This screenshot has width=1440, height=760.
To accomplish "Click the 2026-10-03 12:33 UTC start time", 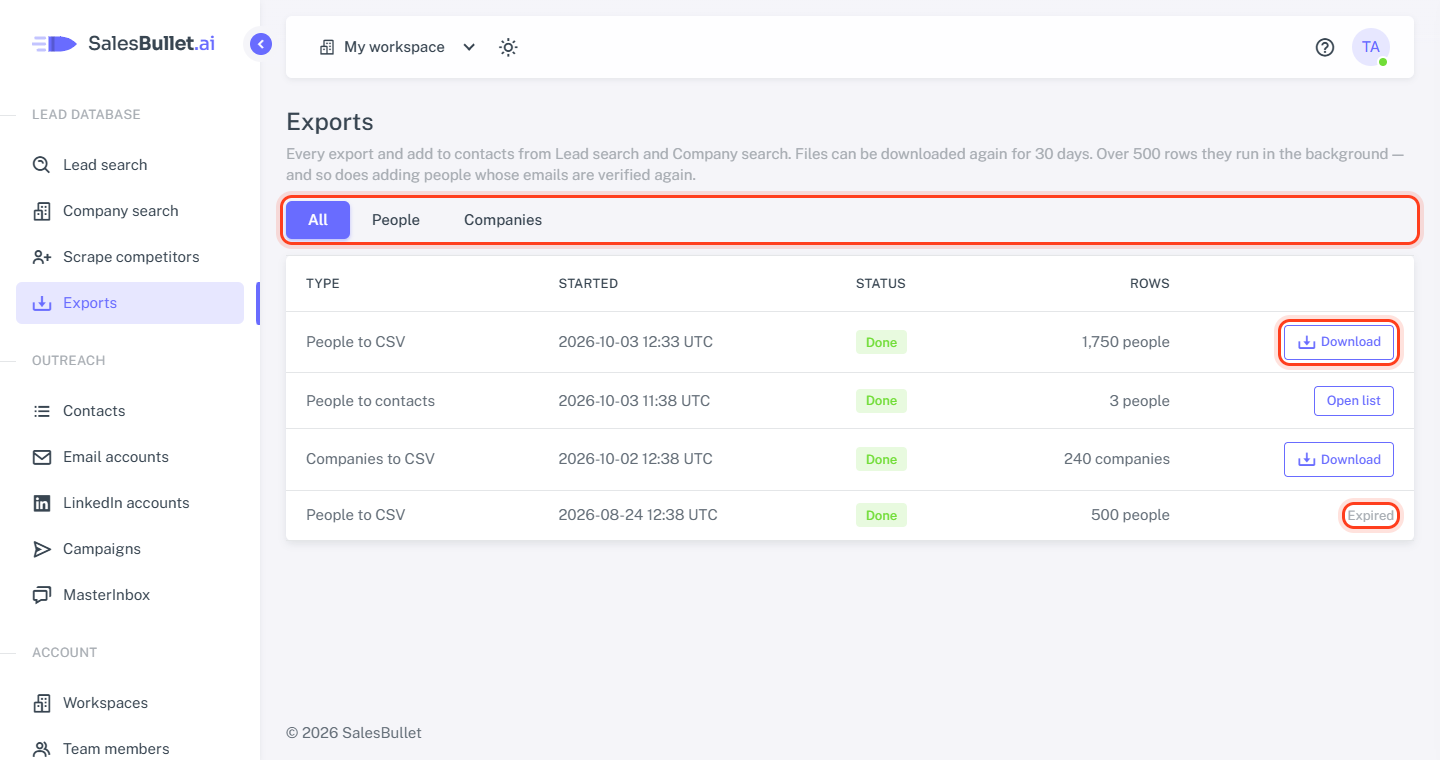I will (636, 342).
